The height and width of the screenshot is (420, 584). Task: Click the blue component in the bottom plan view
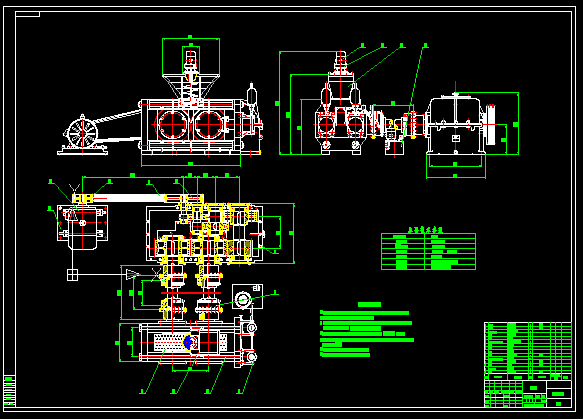[x=187, y=342]
